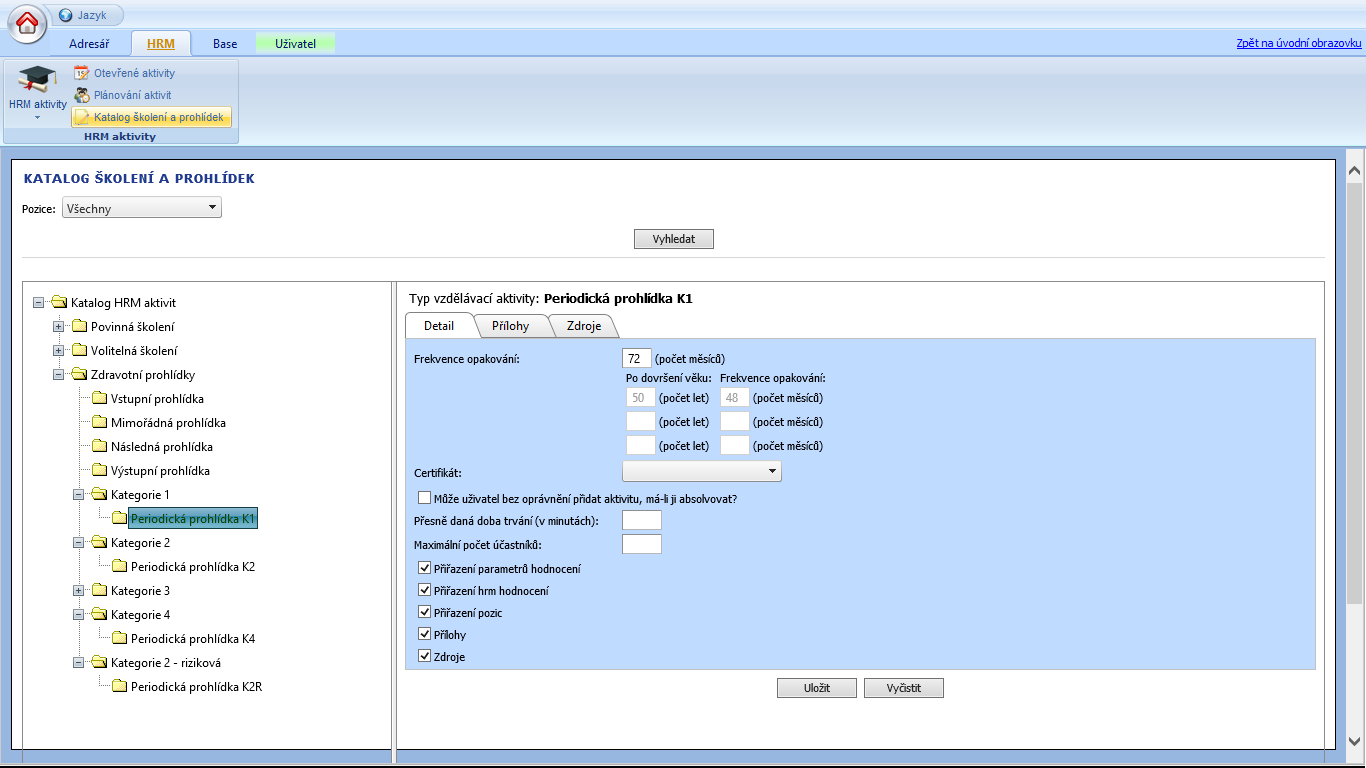
Task: Click the Přesně daná doba trvání field
Action: pos(642,520)
